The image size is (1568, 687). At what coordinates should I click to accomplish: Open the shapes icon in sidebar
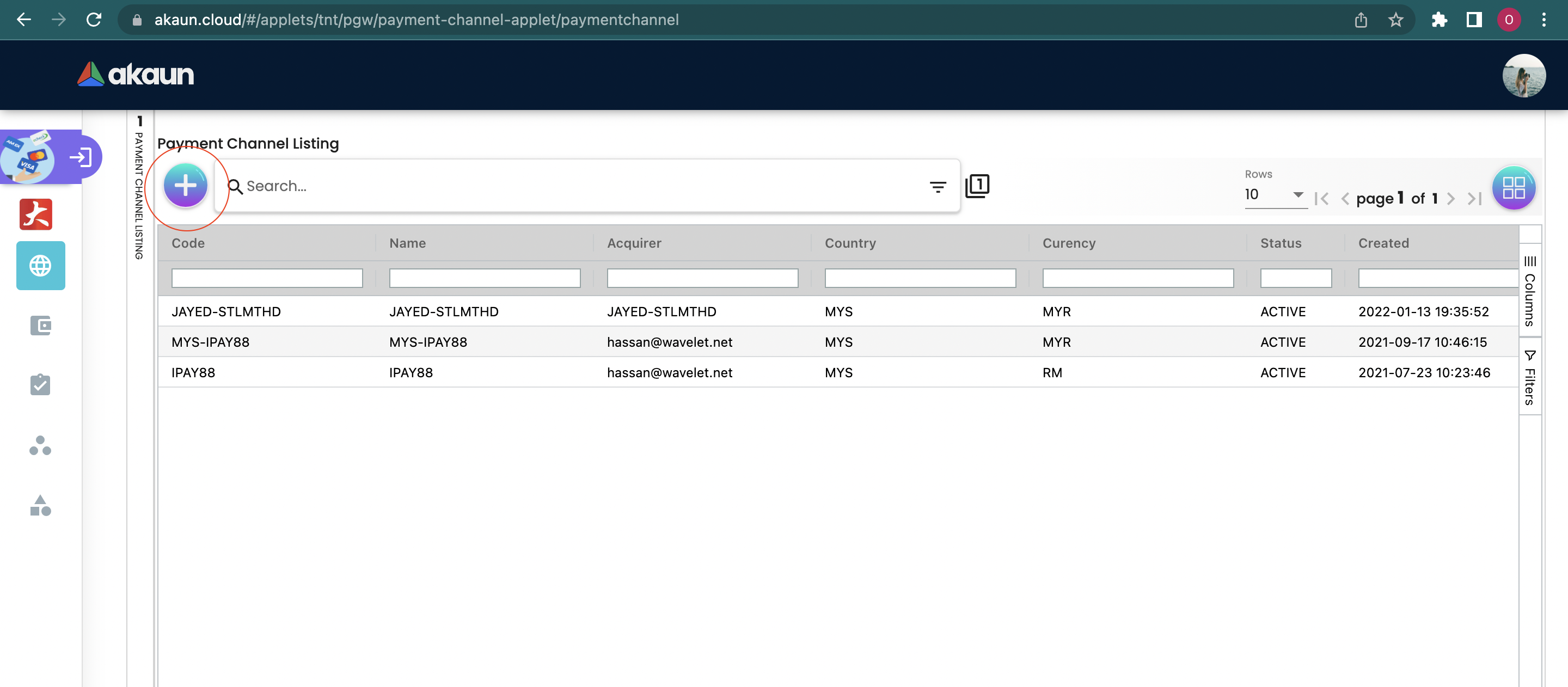[40, 506]
